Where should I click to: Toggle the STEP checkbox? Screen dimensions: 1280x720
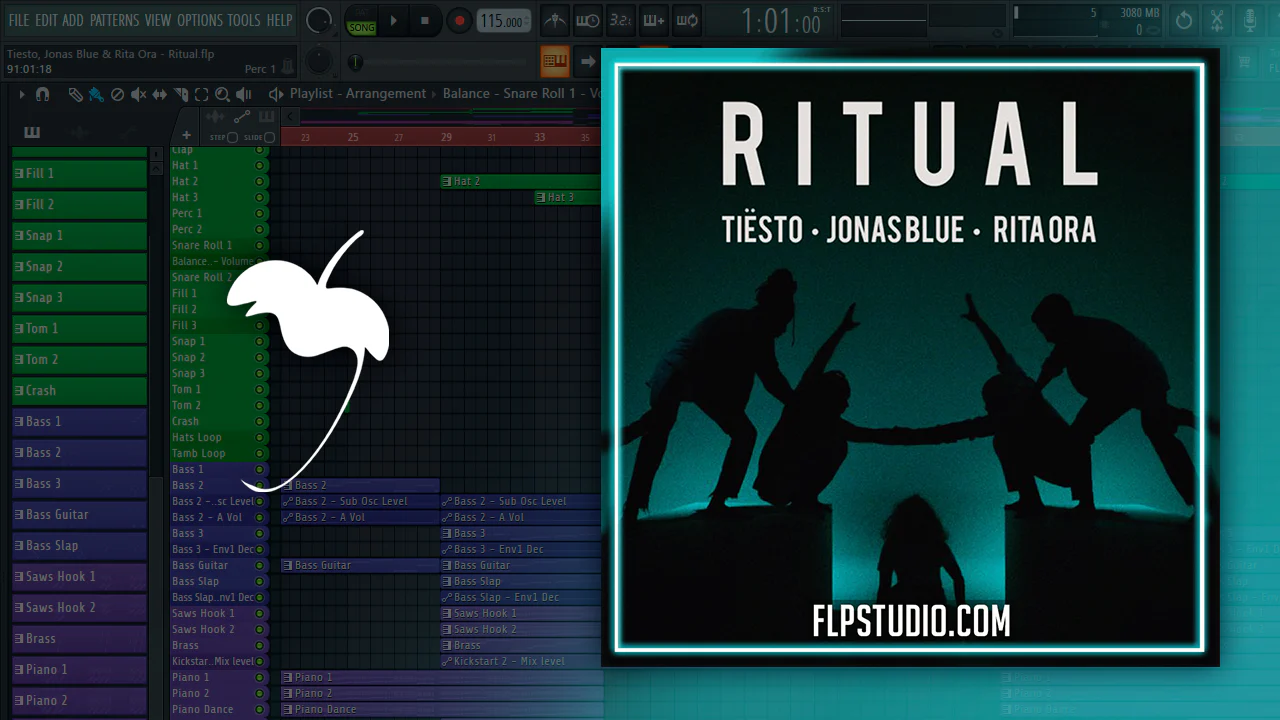click(x=232, y=137)
